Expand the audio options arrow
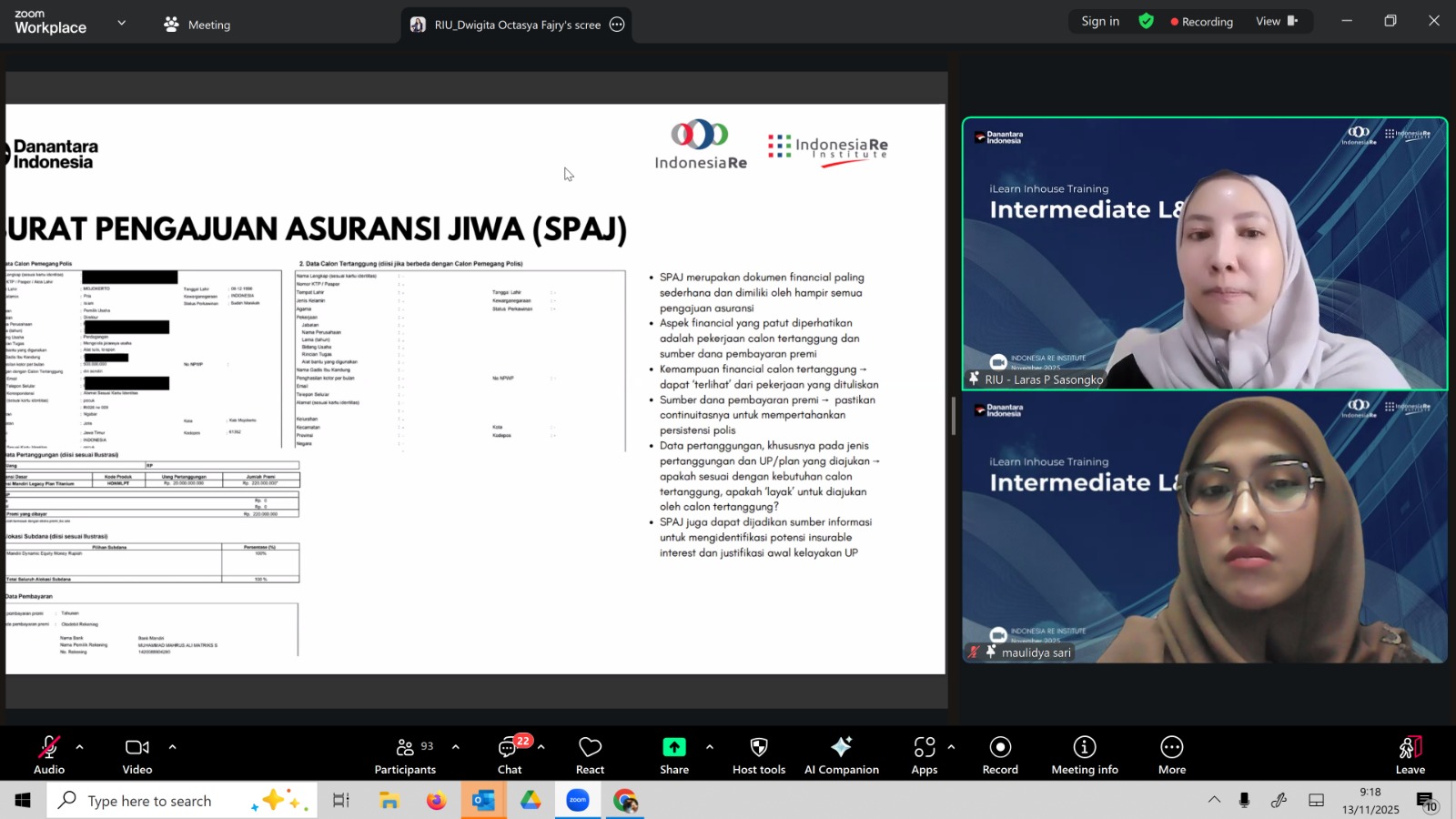 (80, 747)
